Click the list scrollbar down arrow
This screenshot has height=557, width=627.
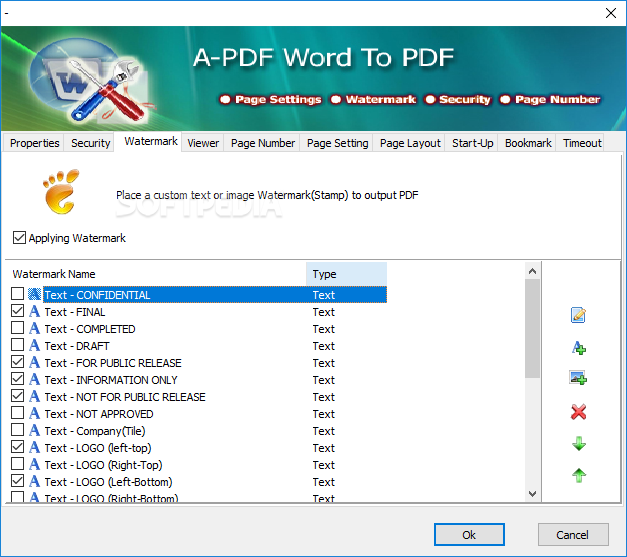(x=532, y=493)
